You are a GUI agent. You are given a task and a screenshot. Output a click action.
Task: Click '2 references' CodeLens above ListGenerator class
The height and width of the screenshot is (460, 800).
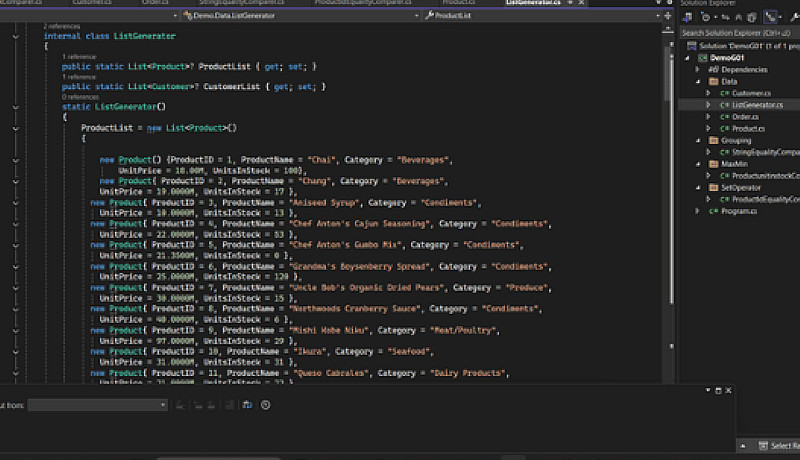pyautogui.click(x=62, y=26)
